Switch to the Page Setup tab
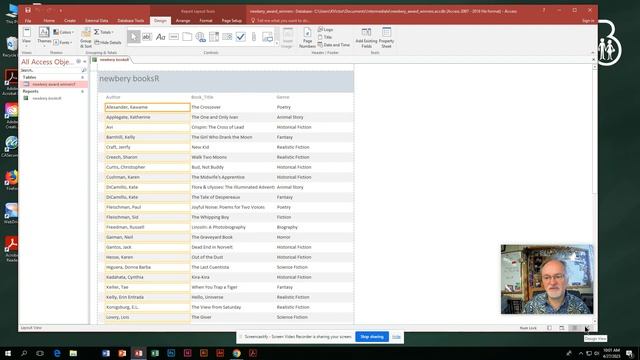 point(232,20)
